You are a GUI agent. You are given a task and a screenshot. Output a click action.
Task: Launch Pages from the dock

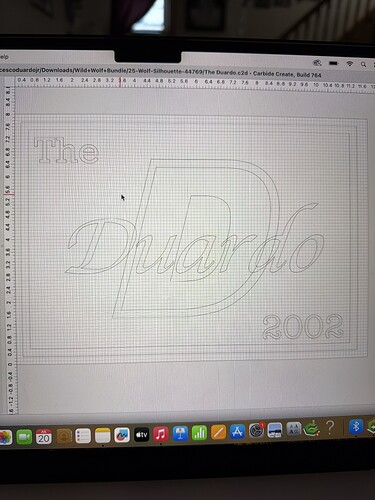pos(218,432)
